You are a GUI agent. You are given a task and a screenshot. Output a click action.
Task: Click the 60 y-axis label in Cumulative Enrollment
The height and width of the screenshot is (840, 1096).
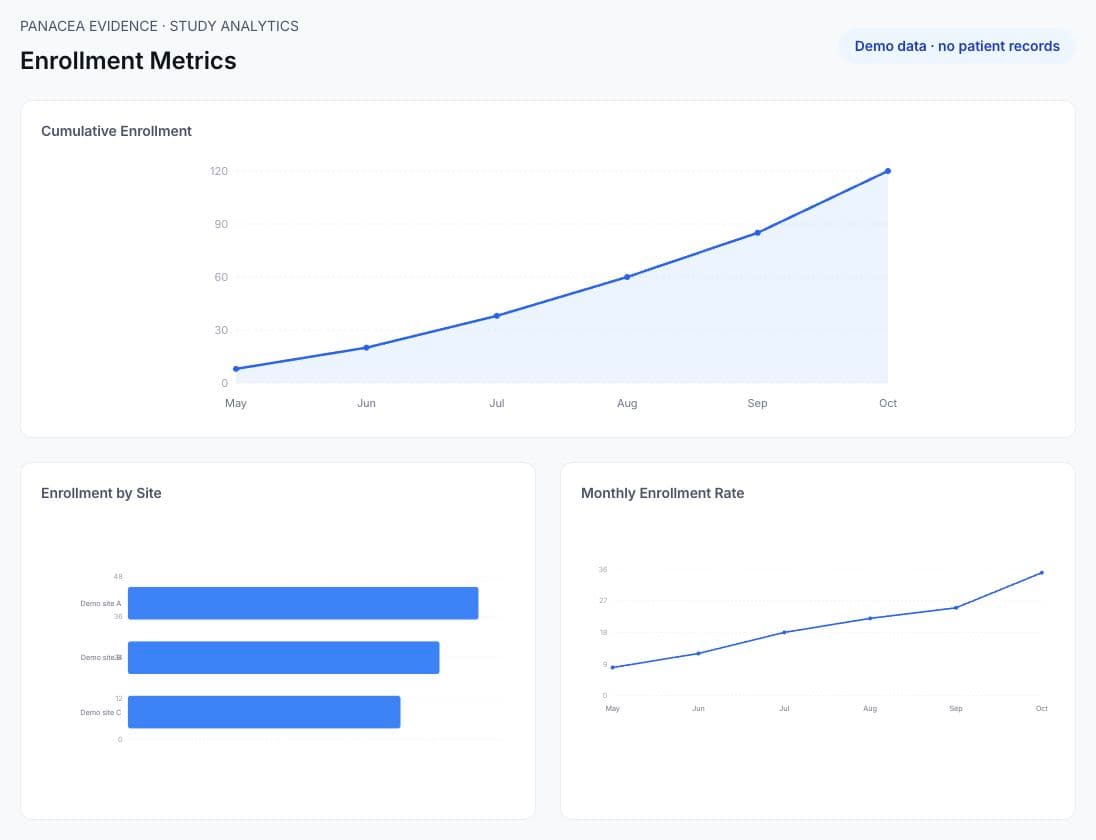[221, 277]
